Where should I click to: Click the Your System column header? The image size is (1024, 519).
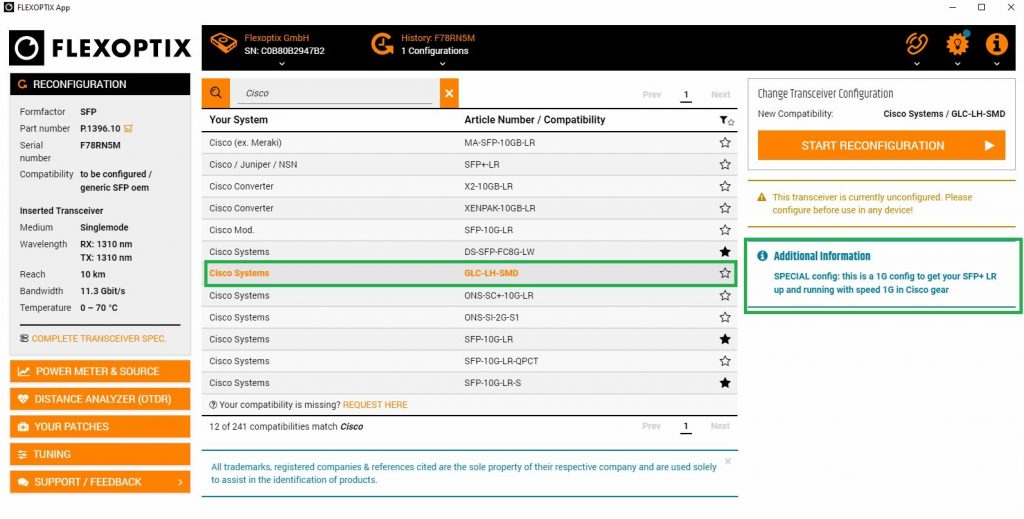coord(238,120)
